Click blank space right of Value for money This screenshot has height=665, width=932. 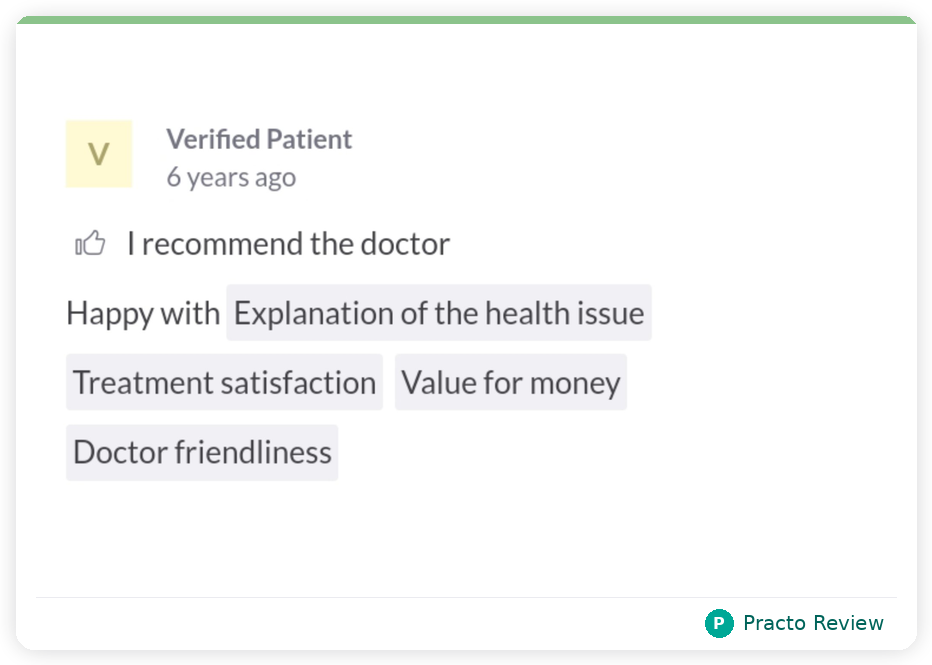tap(760, 382)
